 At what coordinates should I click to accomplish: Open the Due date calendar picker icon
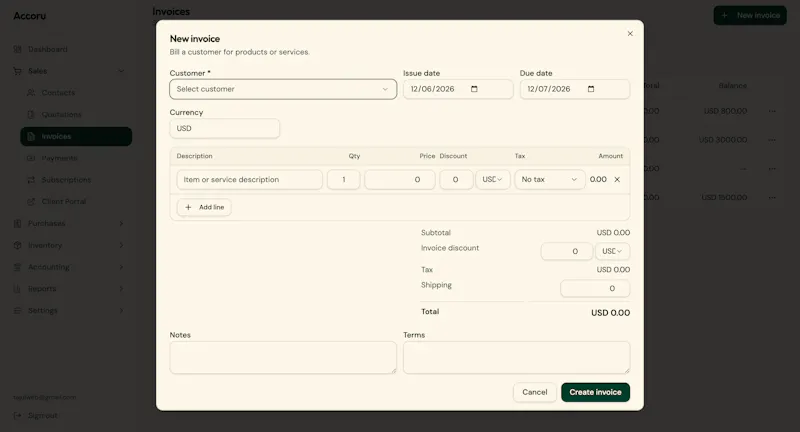(591, 89)
